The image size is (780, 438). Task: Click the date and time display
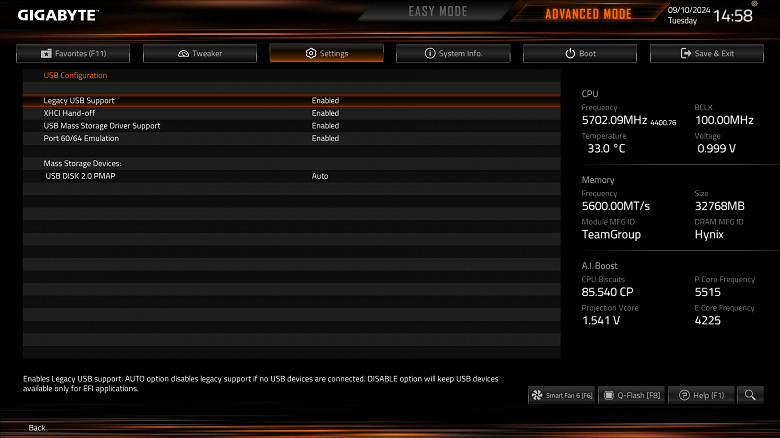pyautogui.click(x=710, y=15)
